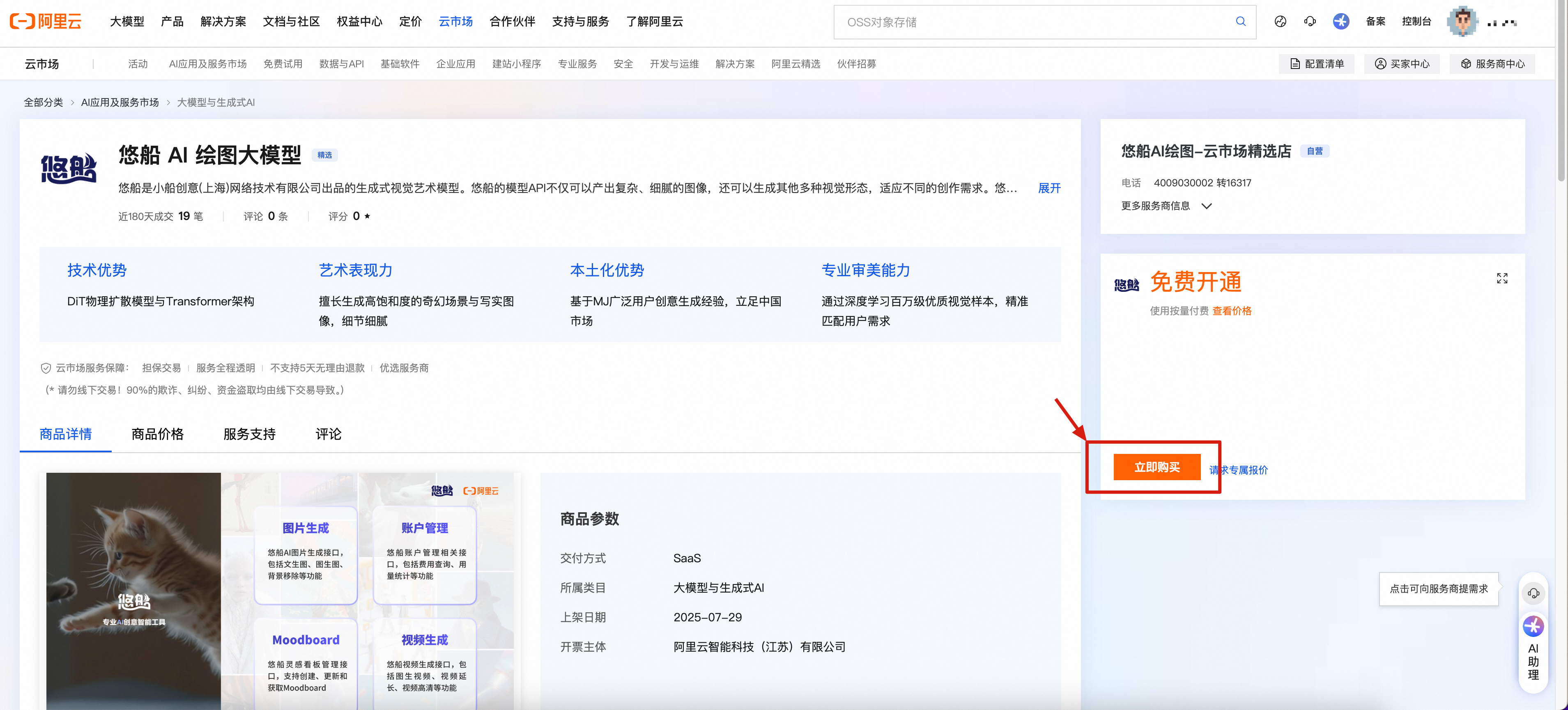Click the fullscreen expand icon in purchase panel

tap(1502, 278)
